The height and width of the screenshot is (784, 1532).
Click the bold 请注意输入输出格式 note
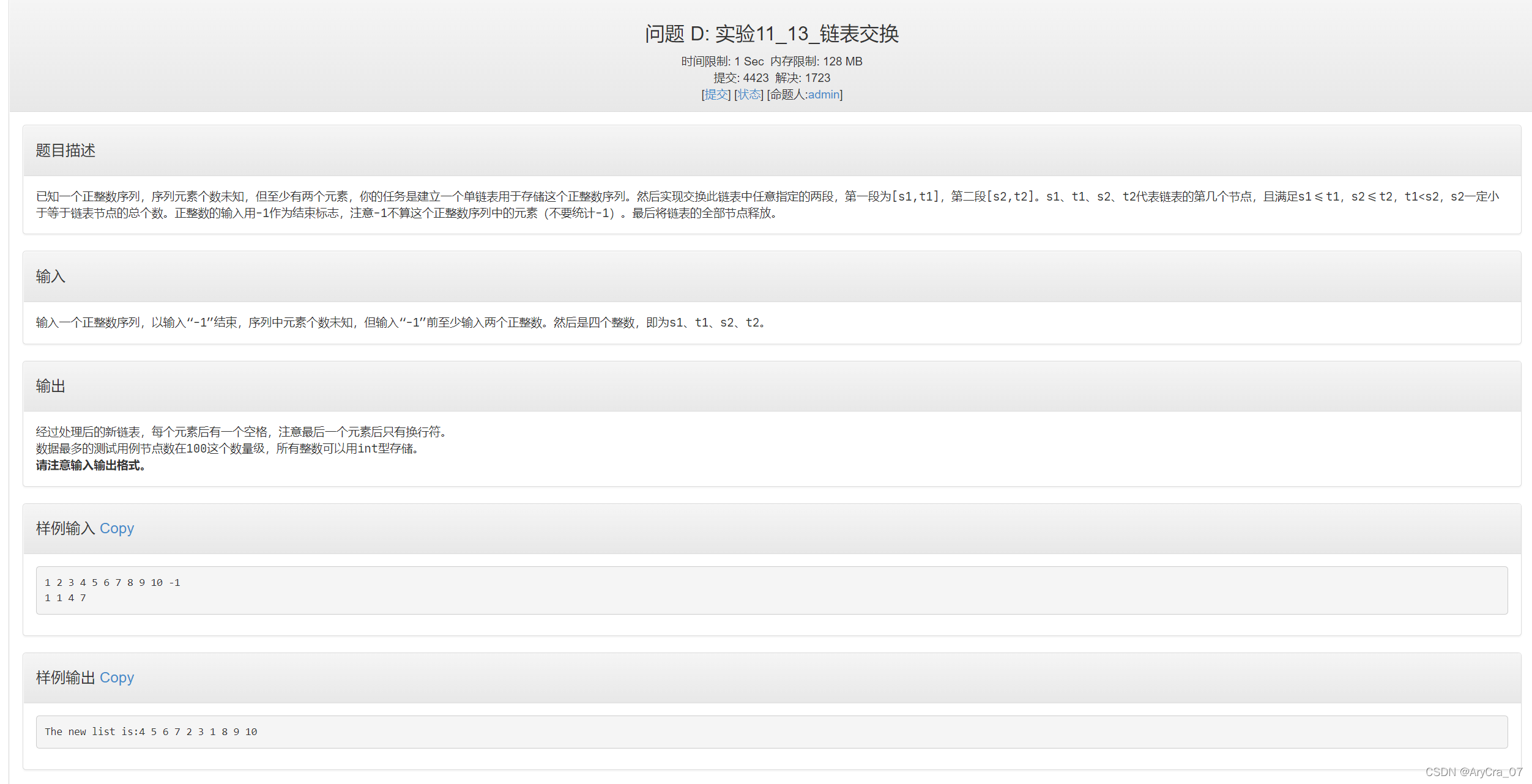(91, 465)
